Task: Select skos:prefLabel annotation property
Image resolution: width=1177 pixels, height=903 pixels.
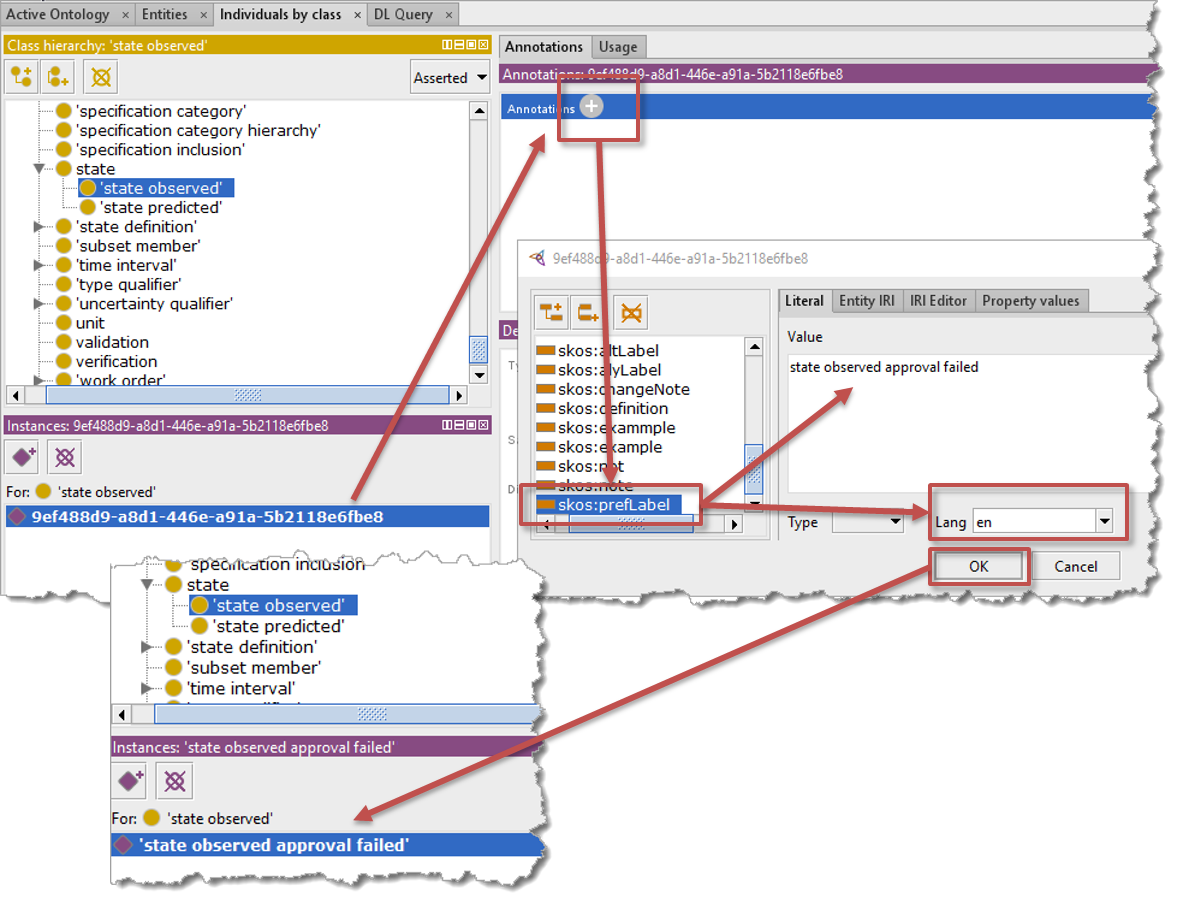Action: tap(613, 504)
